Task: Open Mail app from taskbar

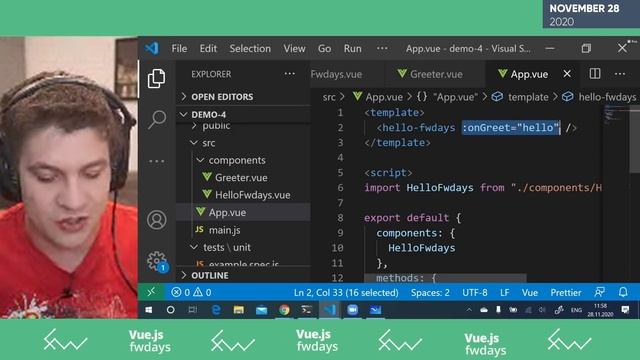Action: [262, 310]
